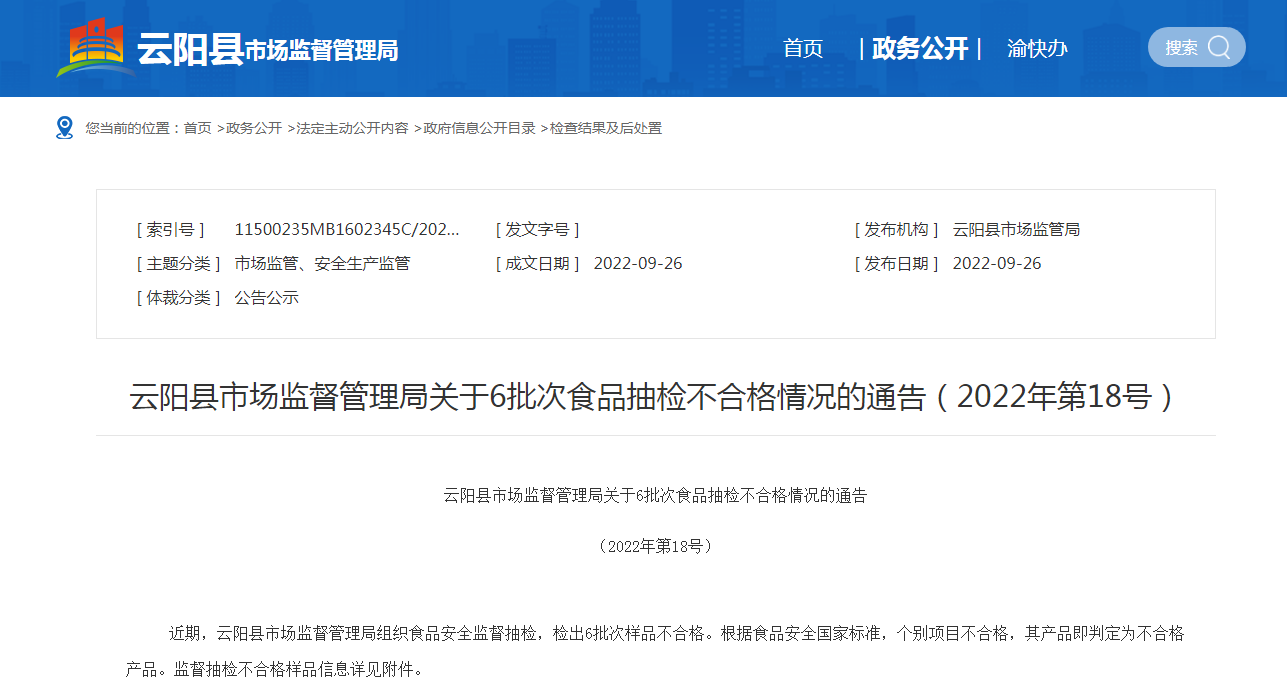Click the 云阳县市场监督管理局 site title in the header
Viewport: 1287px width, 692px height.
click(x=267, y=49)
